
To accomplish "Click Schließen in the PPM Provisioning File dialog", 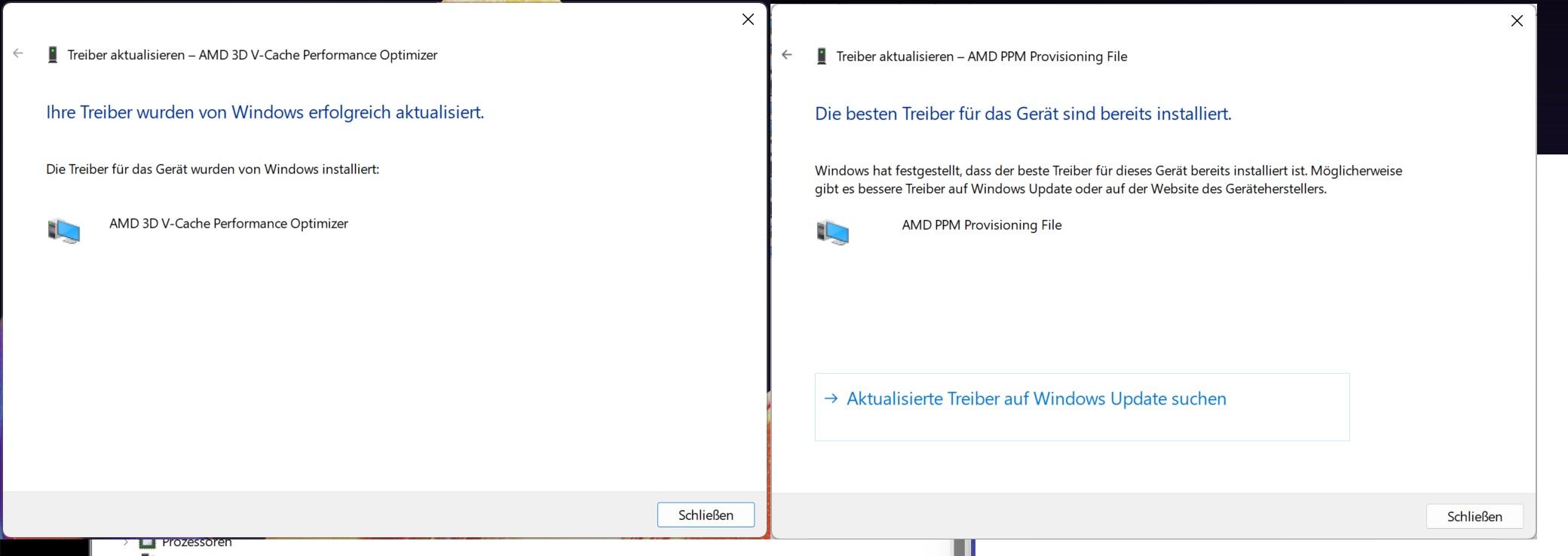I will [x=1475, y=517].
